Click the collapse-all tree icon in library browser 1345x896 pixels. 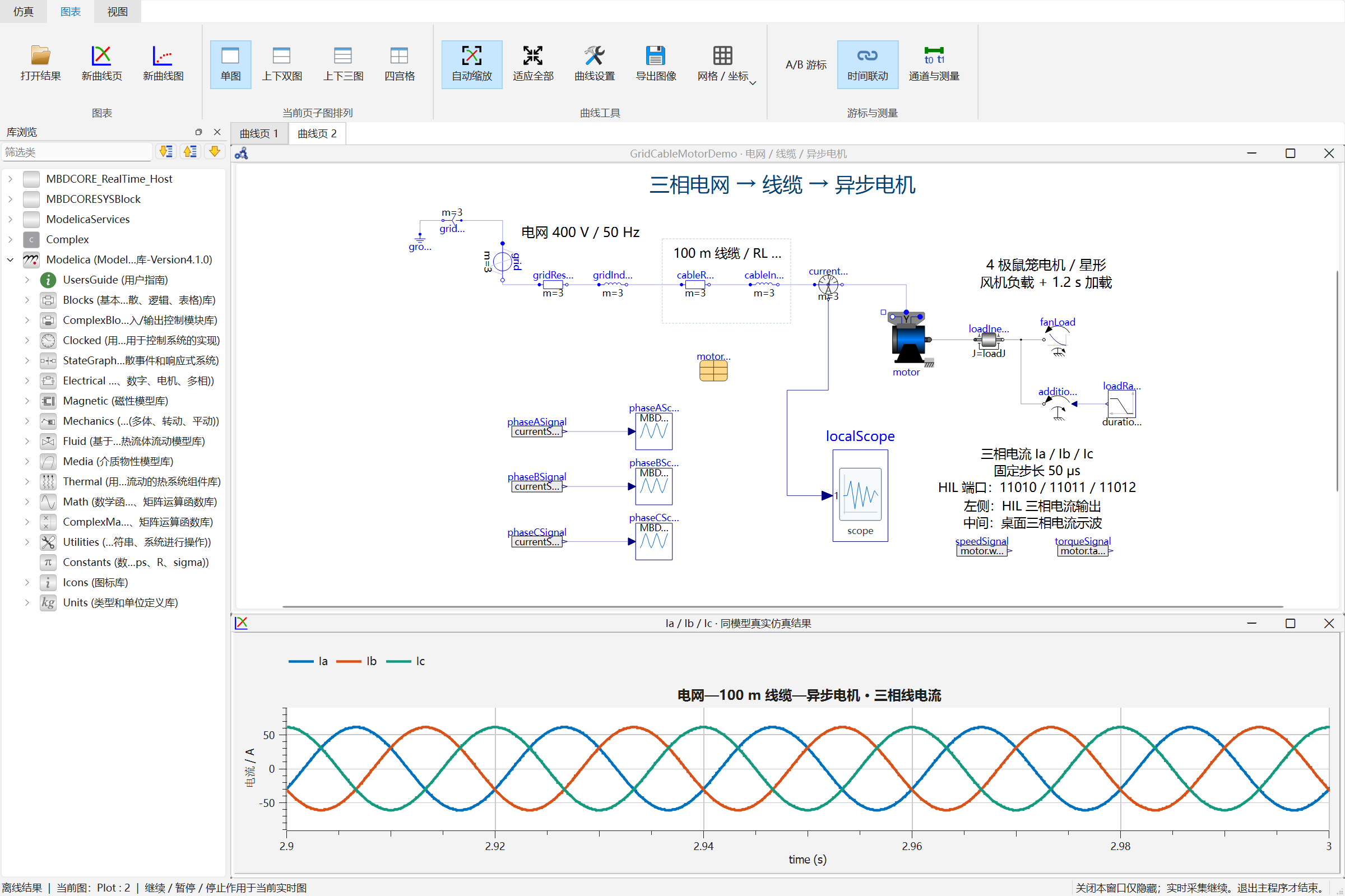(x=189, y=151)
